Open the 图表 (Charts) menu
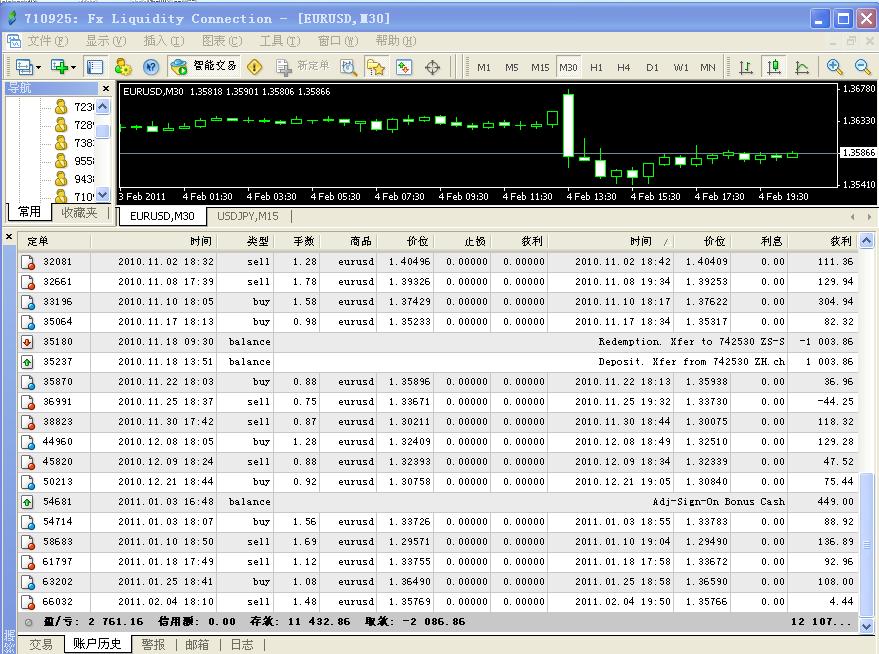The width and height of the screenshot is (879, 654). 221,41
